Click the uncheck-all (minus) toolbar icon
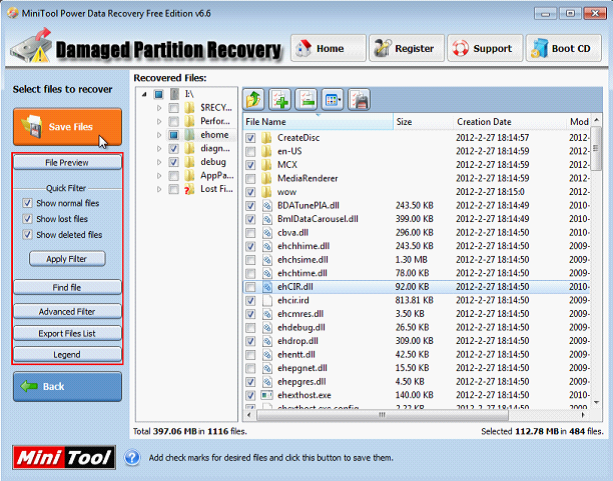The image size is (613, 481). tap(306, 100)
